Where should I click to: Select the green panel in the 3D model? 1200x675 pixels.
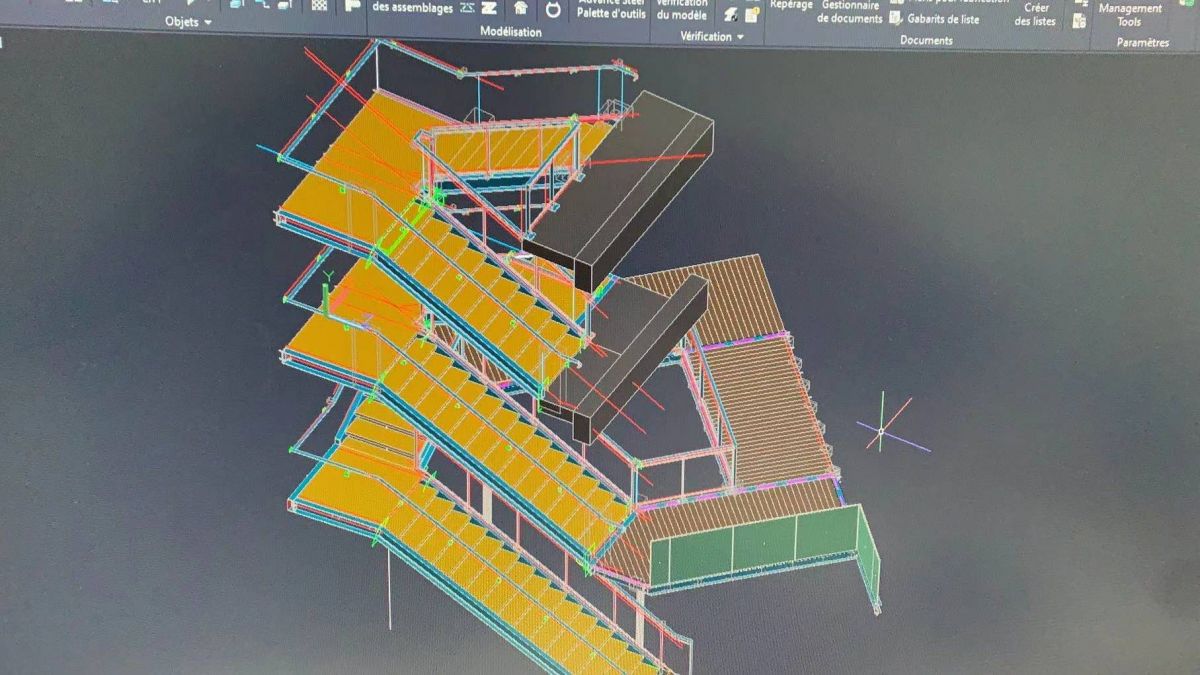point(760,545)
